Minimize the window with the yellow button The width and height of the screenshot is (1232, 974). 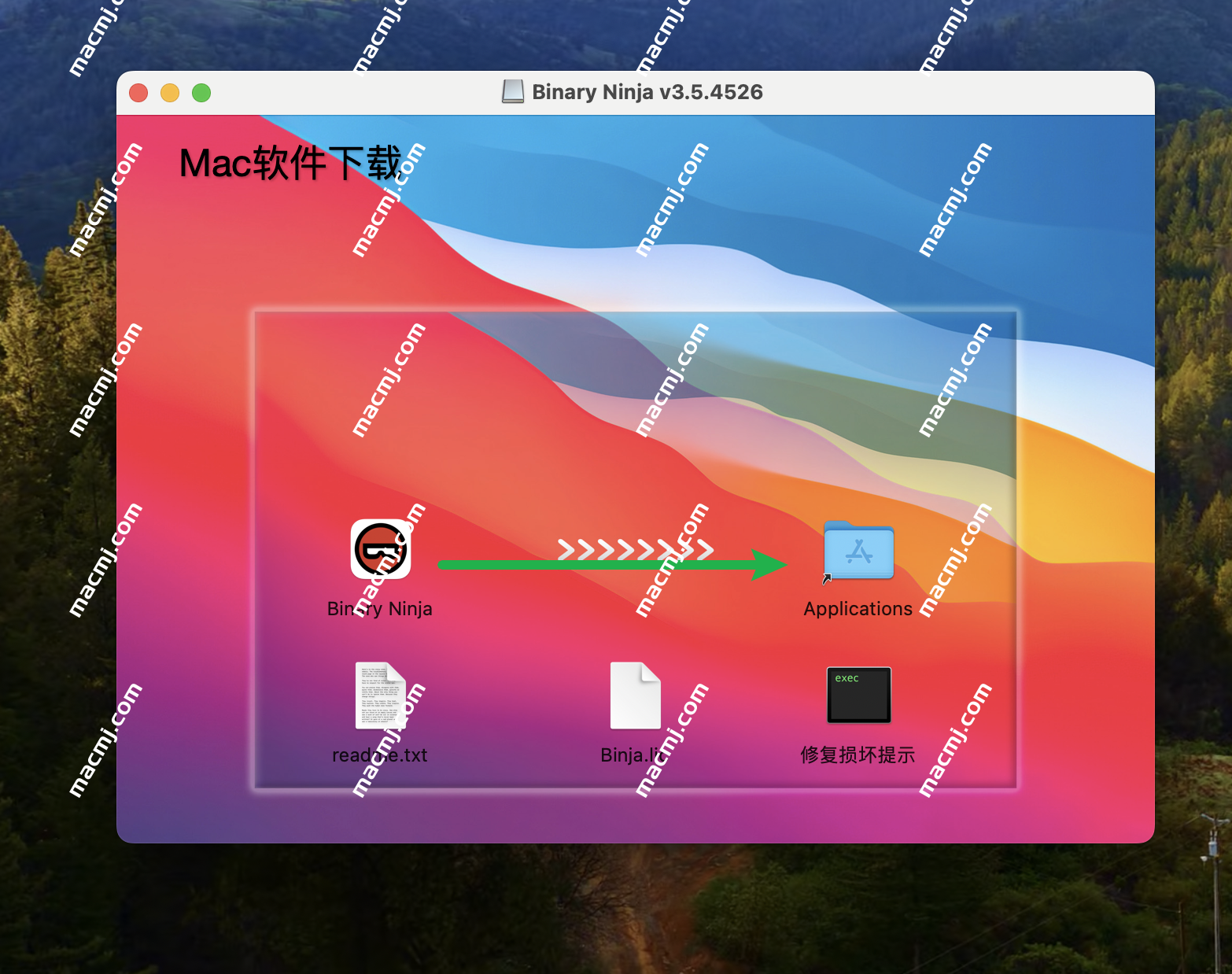point(170,93)
